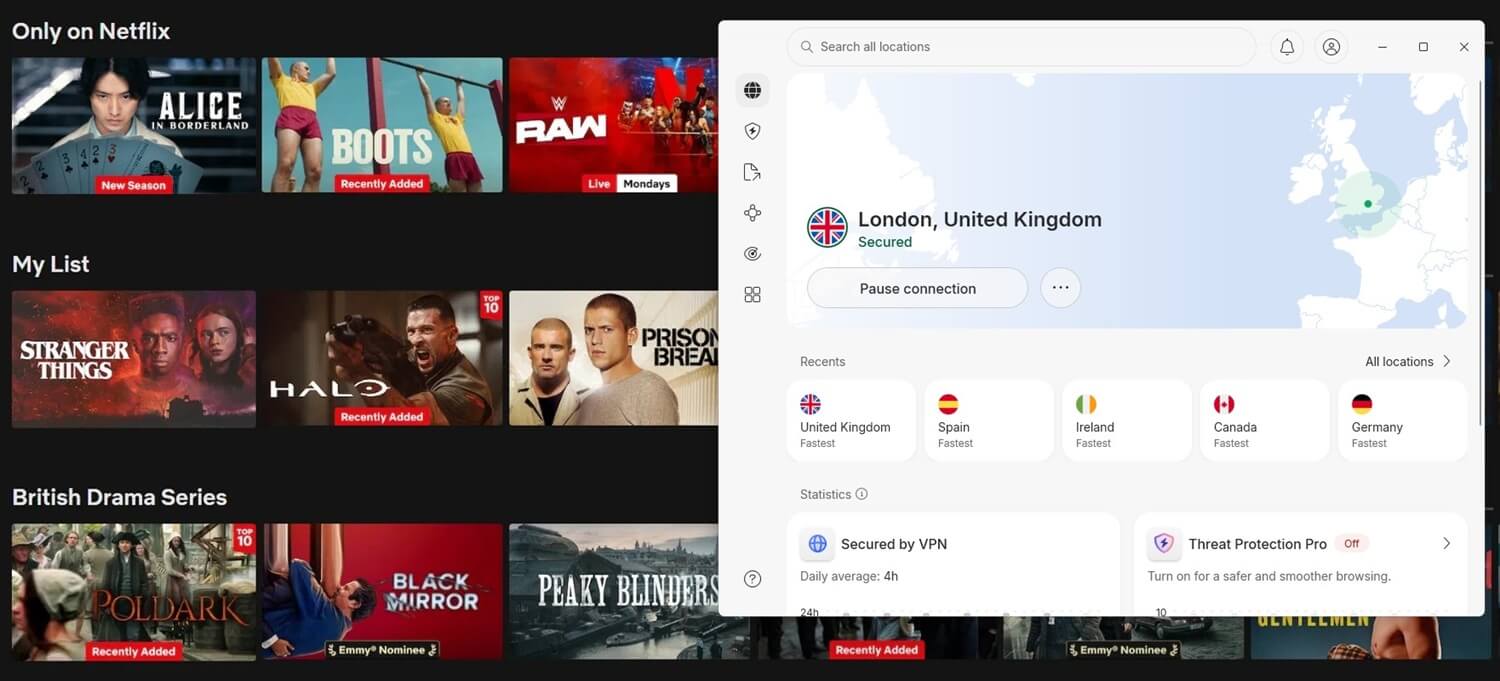Open Black Mirror thumbnail on Netflix
Screen dimensions: 1500x681
click(382, 592)
